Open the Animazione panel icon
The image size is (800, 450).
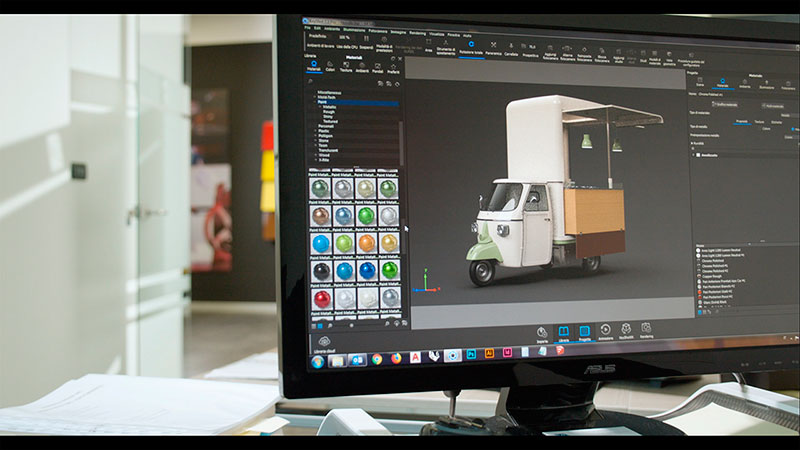coord(605,333)
